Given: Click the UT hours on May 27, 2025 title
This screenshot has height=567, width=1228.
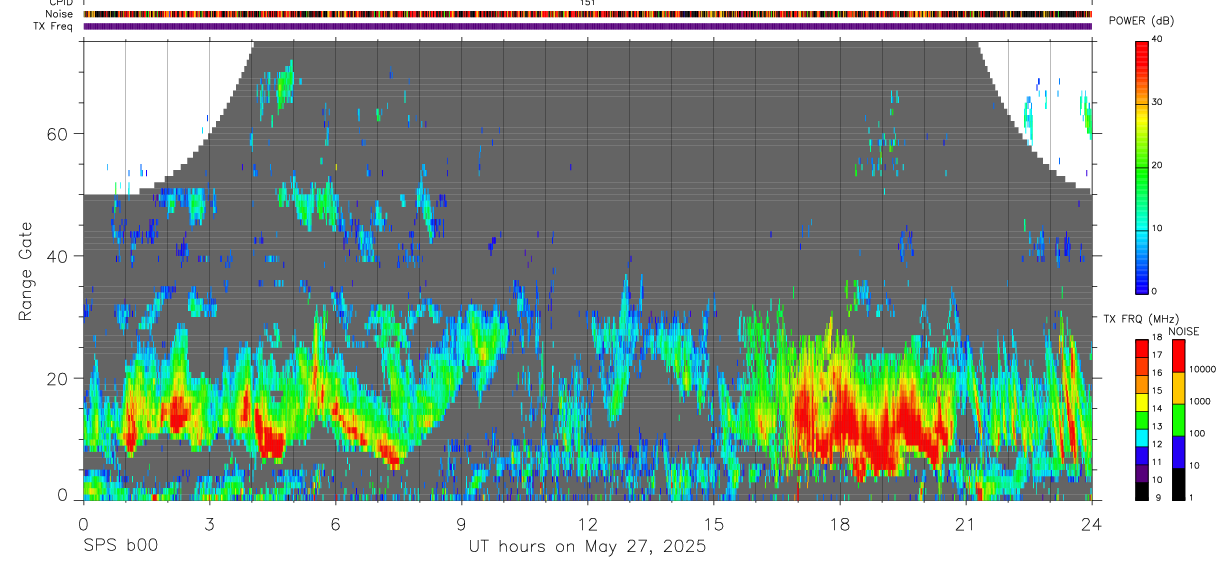Looking at the screenshot, I should coord(588,547).
